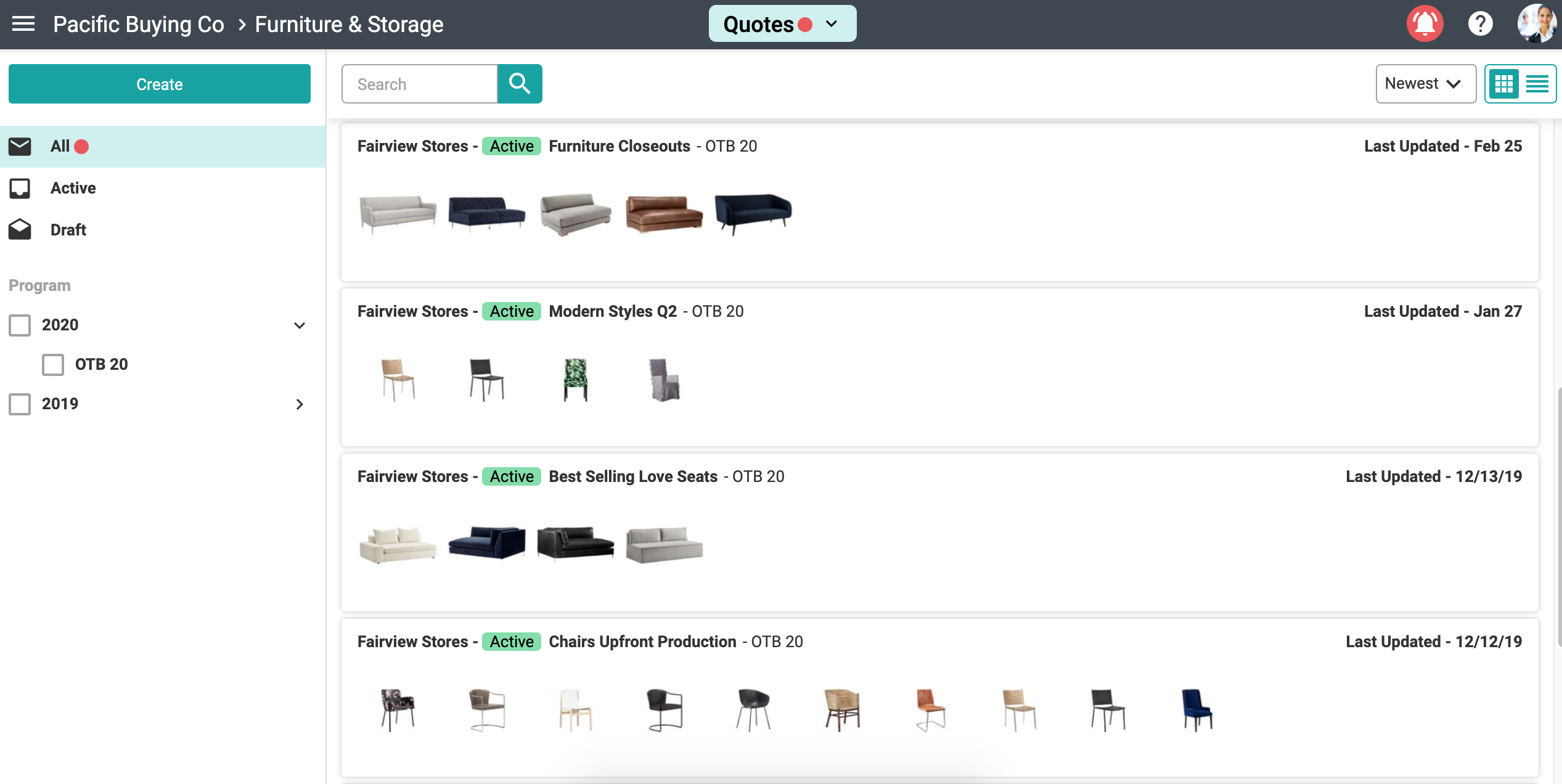
Task: Expand the 2019 program chevron
Action: [300, 404]
